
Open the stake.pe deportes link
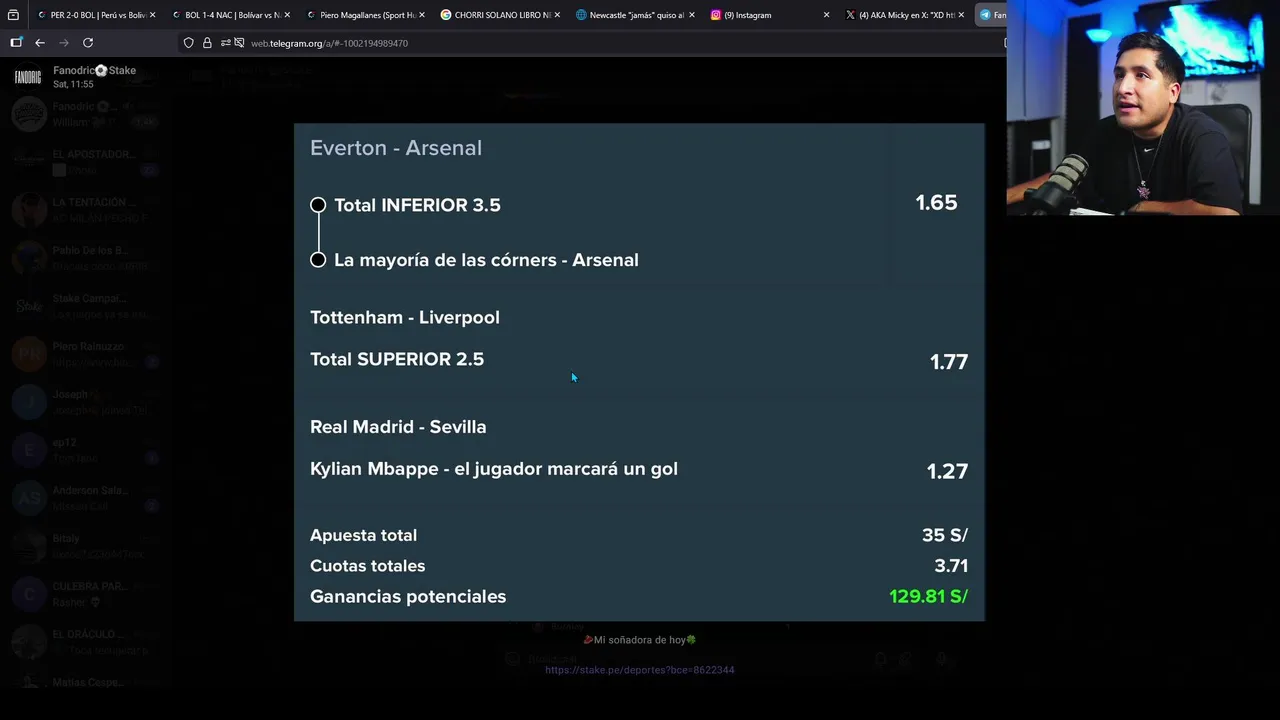[639, 670]
